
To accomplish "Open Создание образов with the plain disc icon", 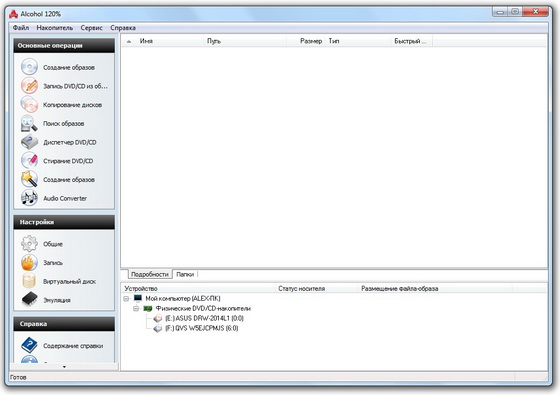I will [x=29, y=67].
